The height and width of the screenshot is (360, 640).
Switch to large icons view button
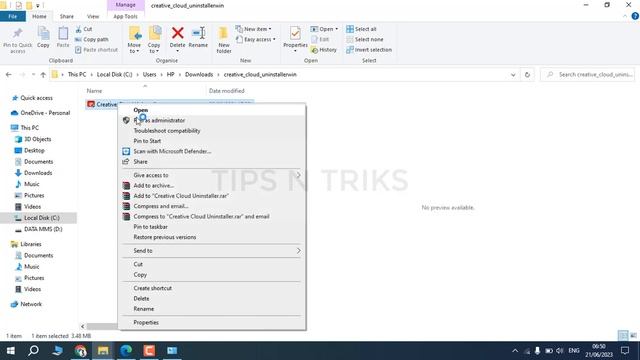click(x=633, y=336)
